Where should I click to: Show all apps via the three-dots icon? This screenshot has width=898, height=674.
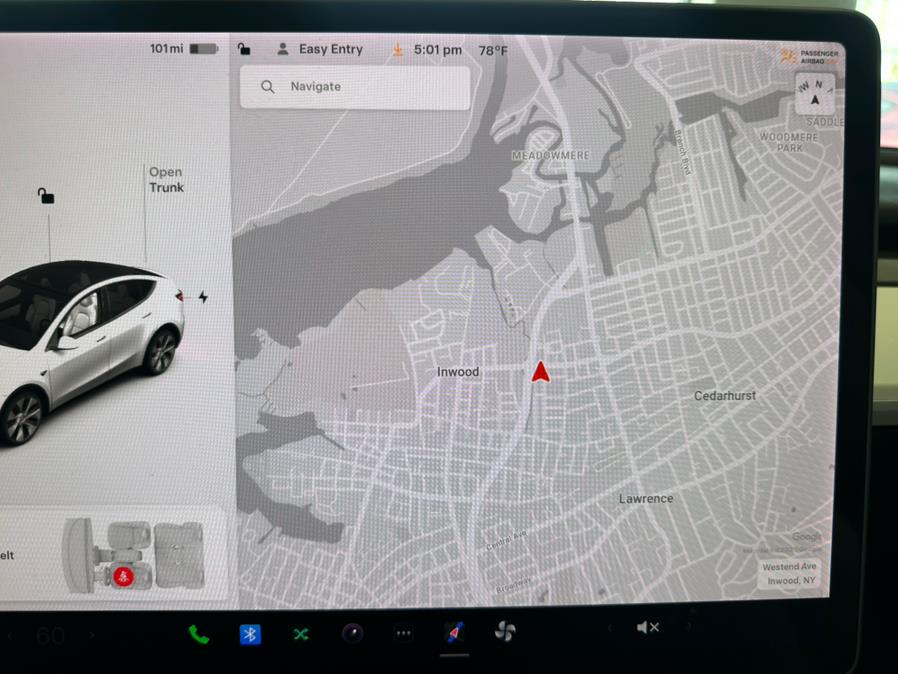point(403,633)
